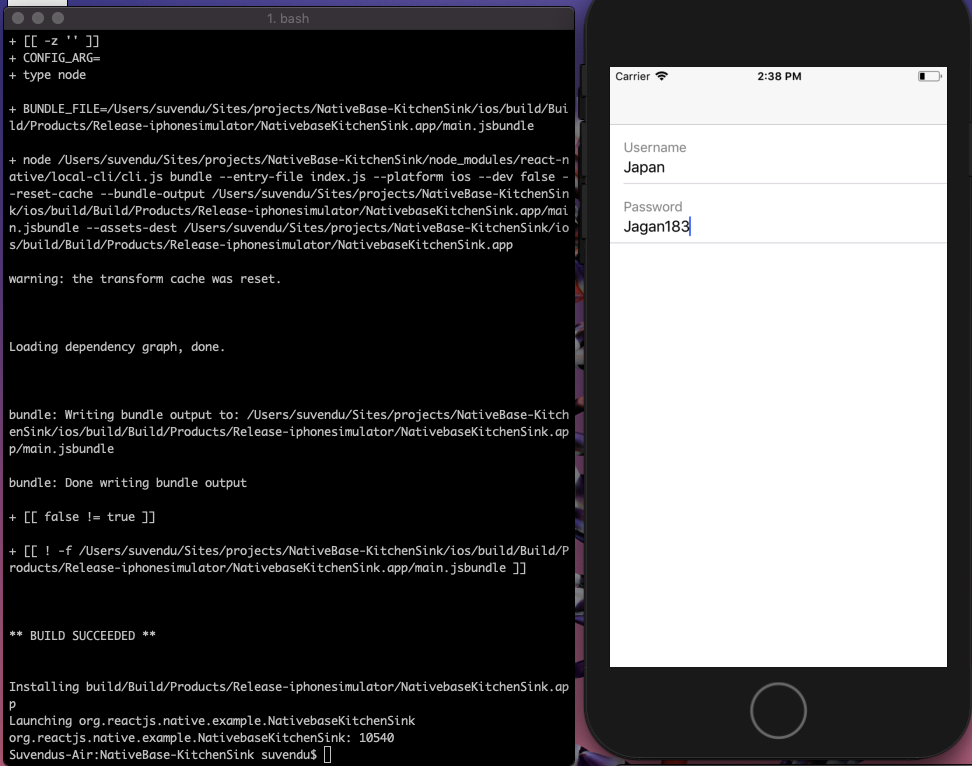
Task: Click the battery icon in simulator status bar
Action: point(929,76)
